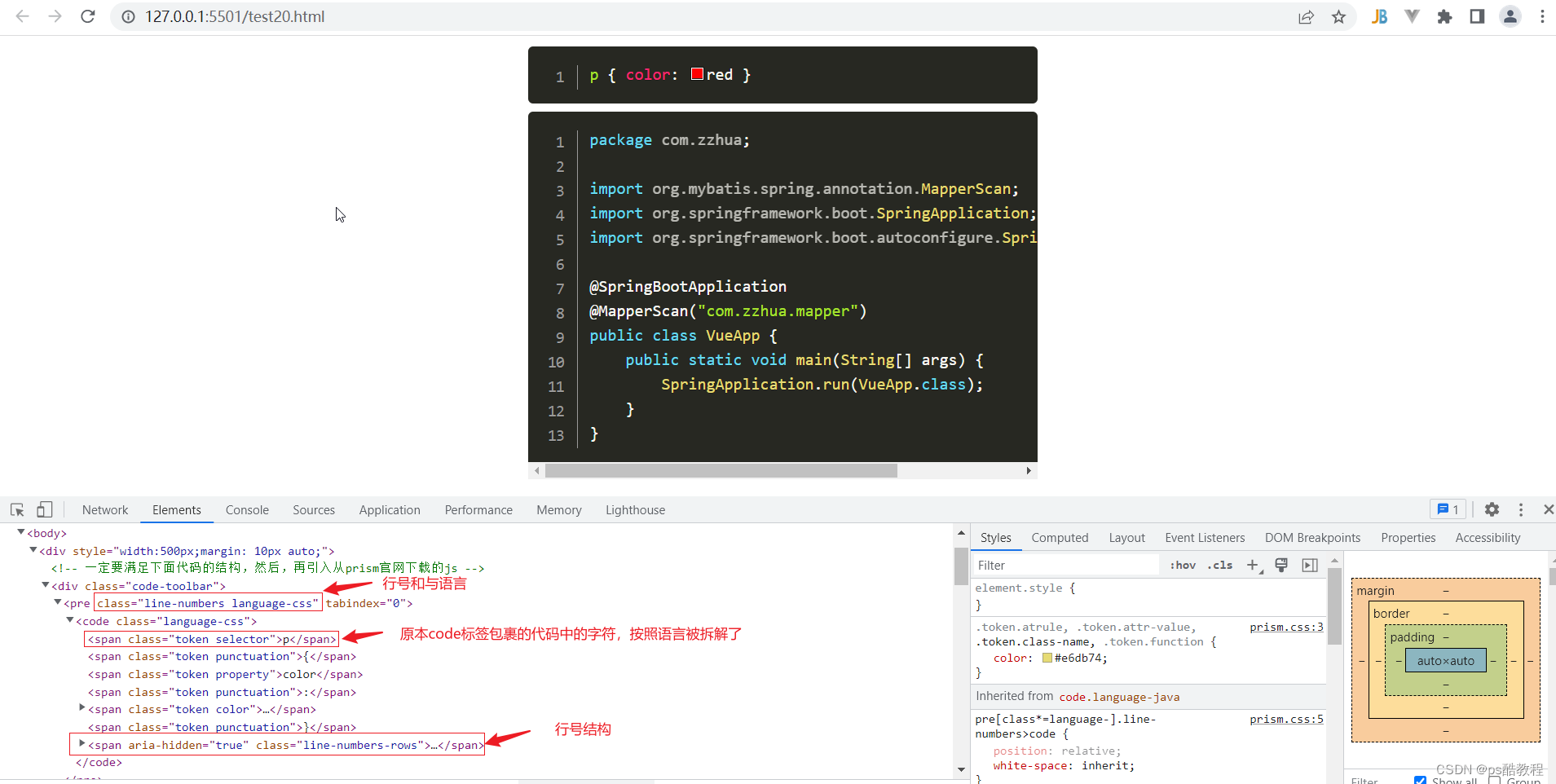1556x784 pixels.
Task: Toggle the .cls element classes panel
Action: [1220, 565]
